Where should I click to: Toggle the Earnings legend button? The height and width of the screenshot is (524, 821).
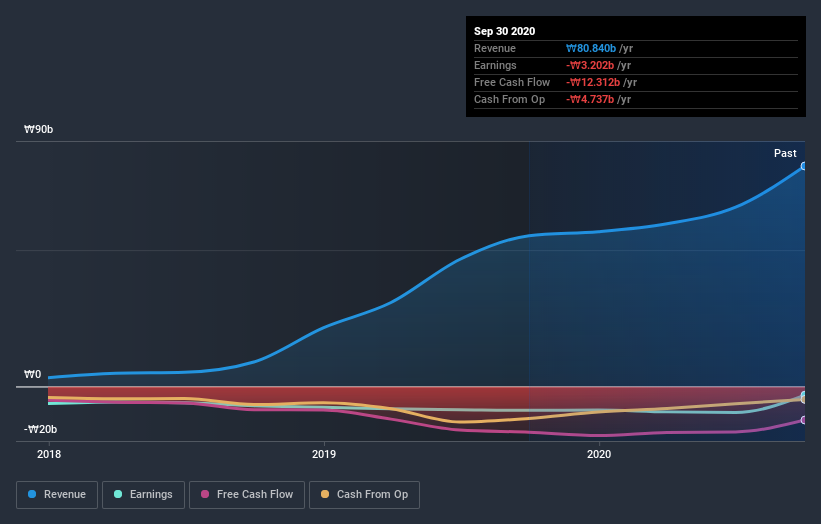[x=143, y=495]
